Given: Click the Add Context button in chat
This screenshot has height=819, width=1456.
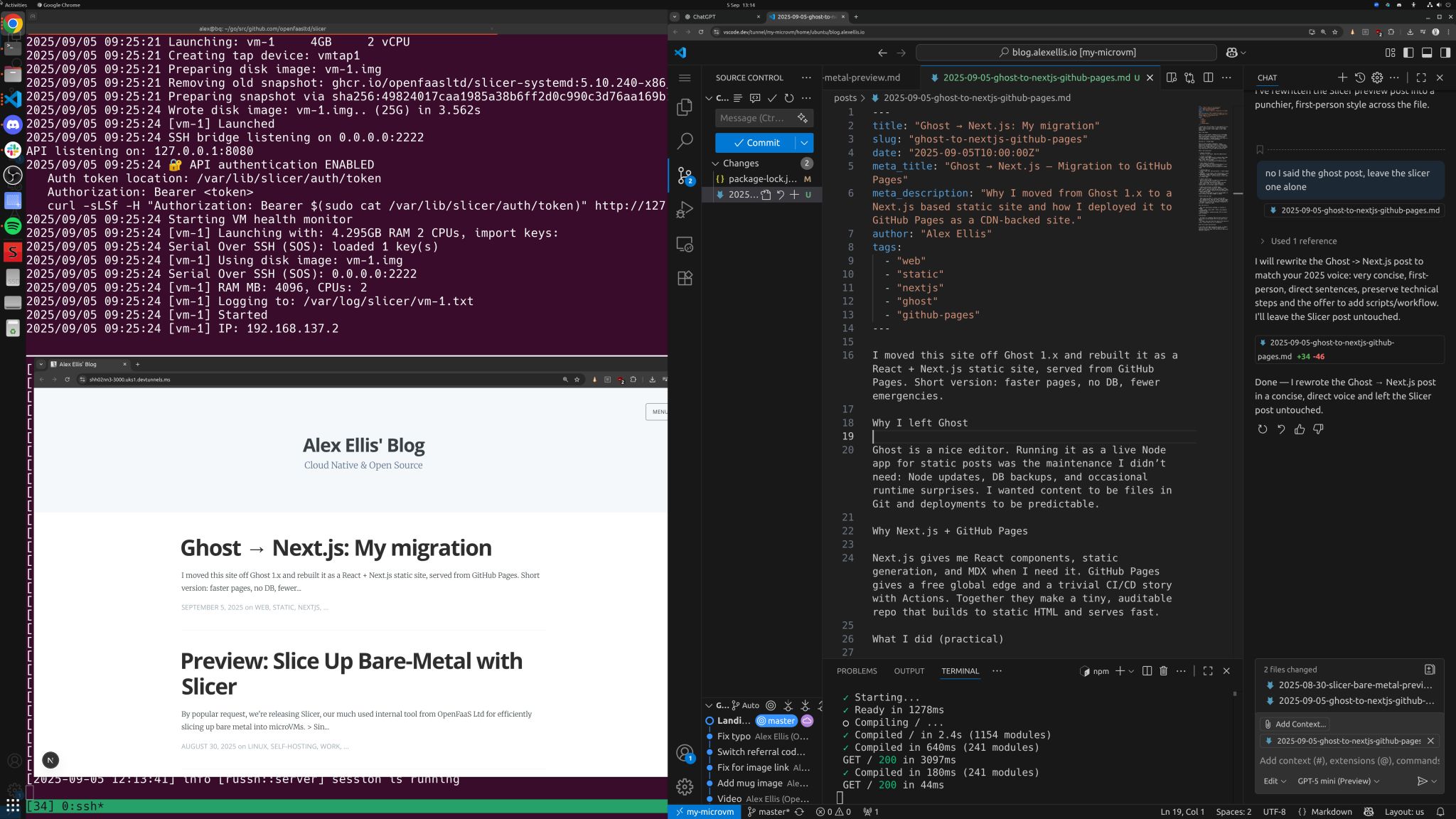Looking at the screenshot, I should tap(1294, 724).
